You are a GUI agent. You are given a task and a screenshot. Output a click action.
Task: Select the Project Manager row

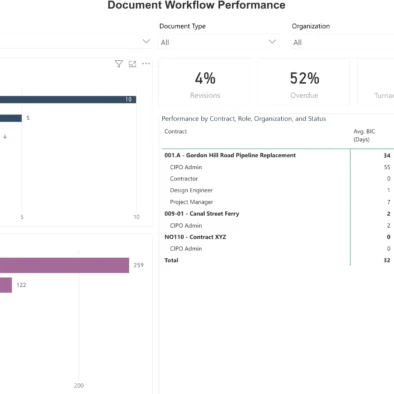click(277, 202)
